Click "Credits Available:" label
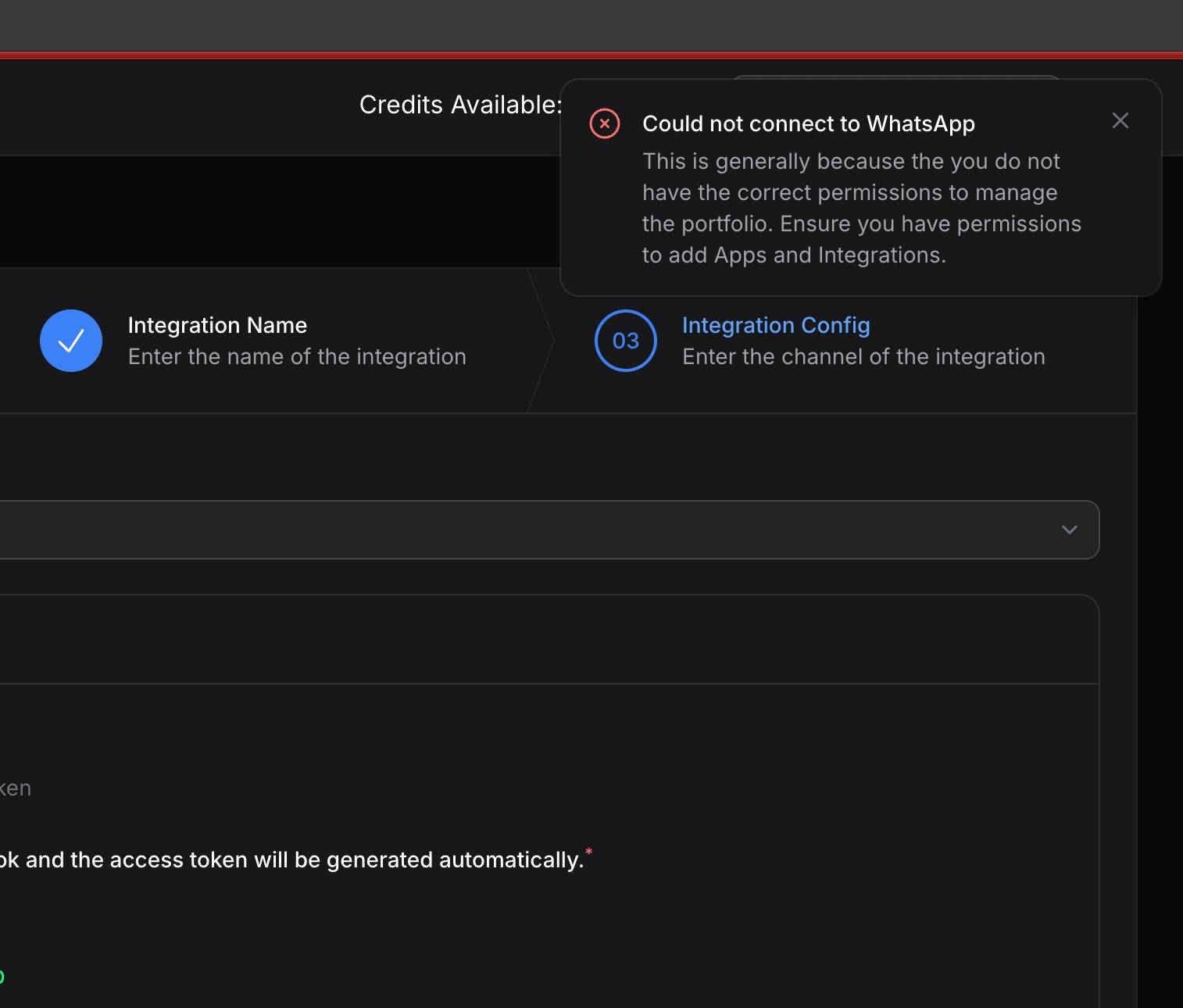 click(460, 105)
